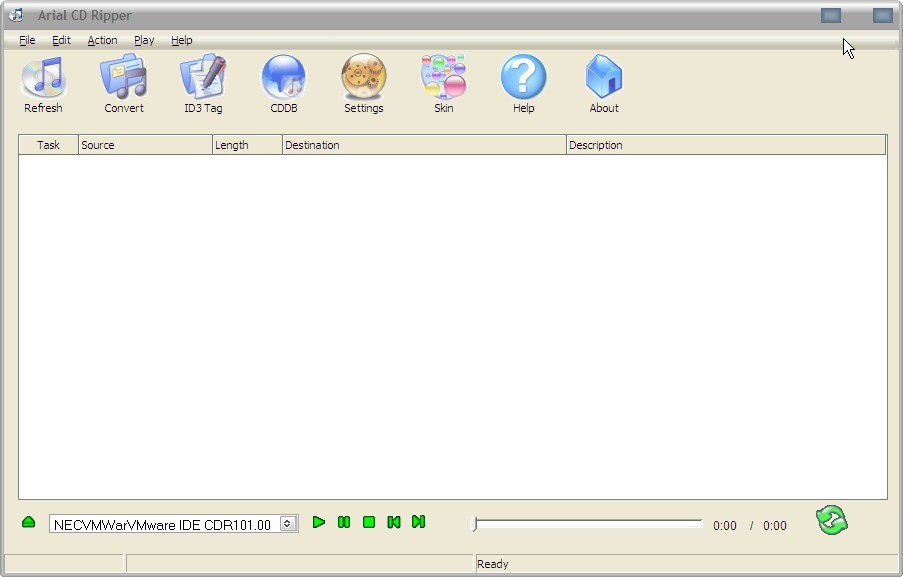Open the Action menu

[x=103, y=40]
